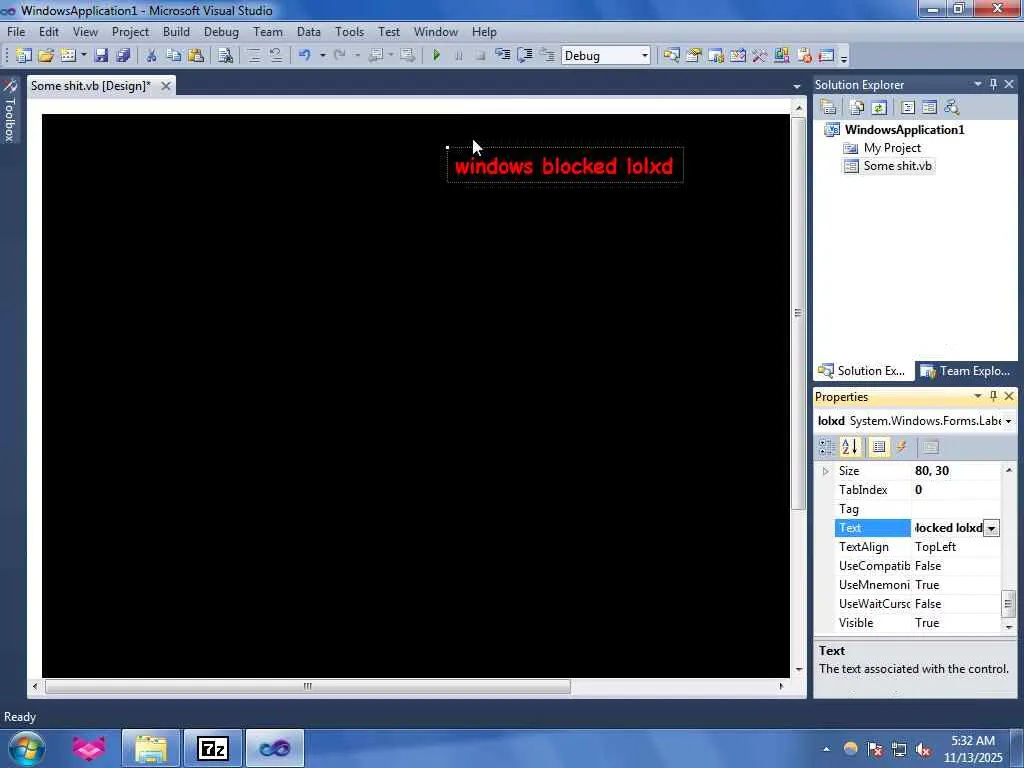Open the Debug menu
Viewport: 1024px width, 768px height.
click(x=221, y=31)
